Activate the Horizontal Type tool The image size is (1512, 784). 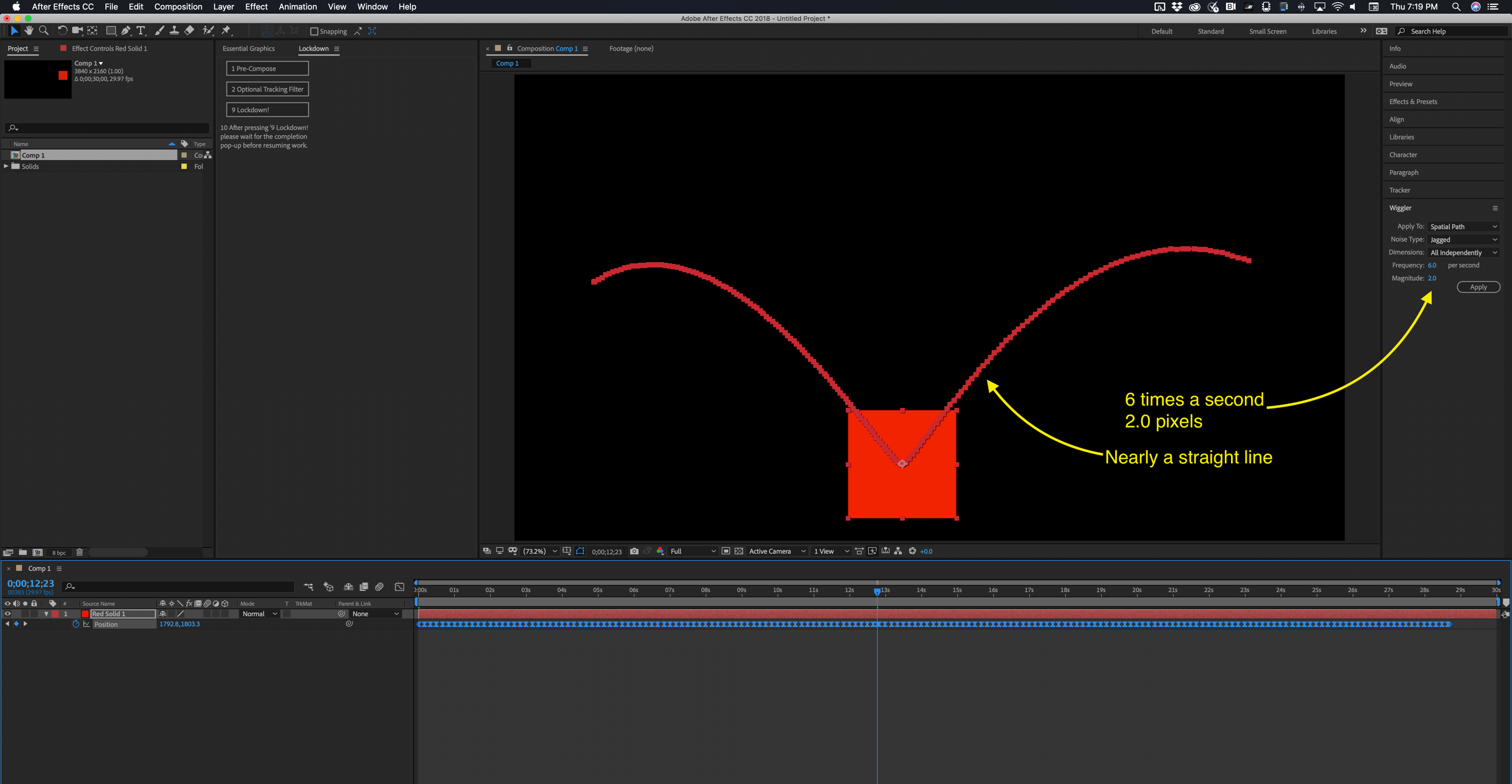(x=141, y=30)
